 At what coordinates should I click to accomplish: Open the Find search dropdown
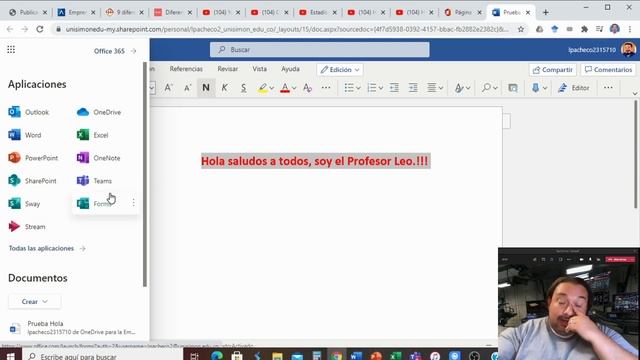click(489, 88)
